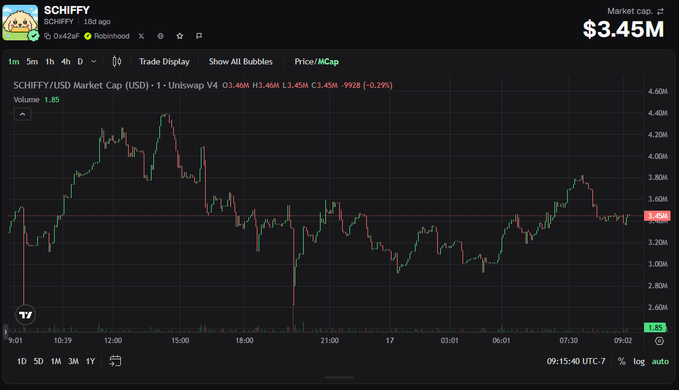Open the token's X profile icon
The height and width of the screenshot is (390, 679).
click(141, 36)
